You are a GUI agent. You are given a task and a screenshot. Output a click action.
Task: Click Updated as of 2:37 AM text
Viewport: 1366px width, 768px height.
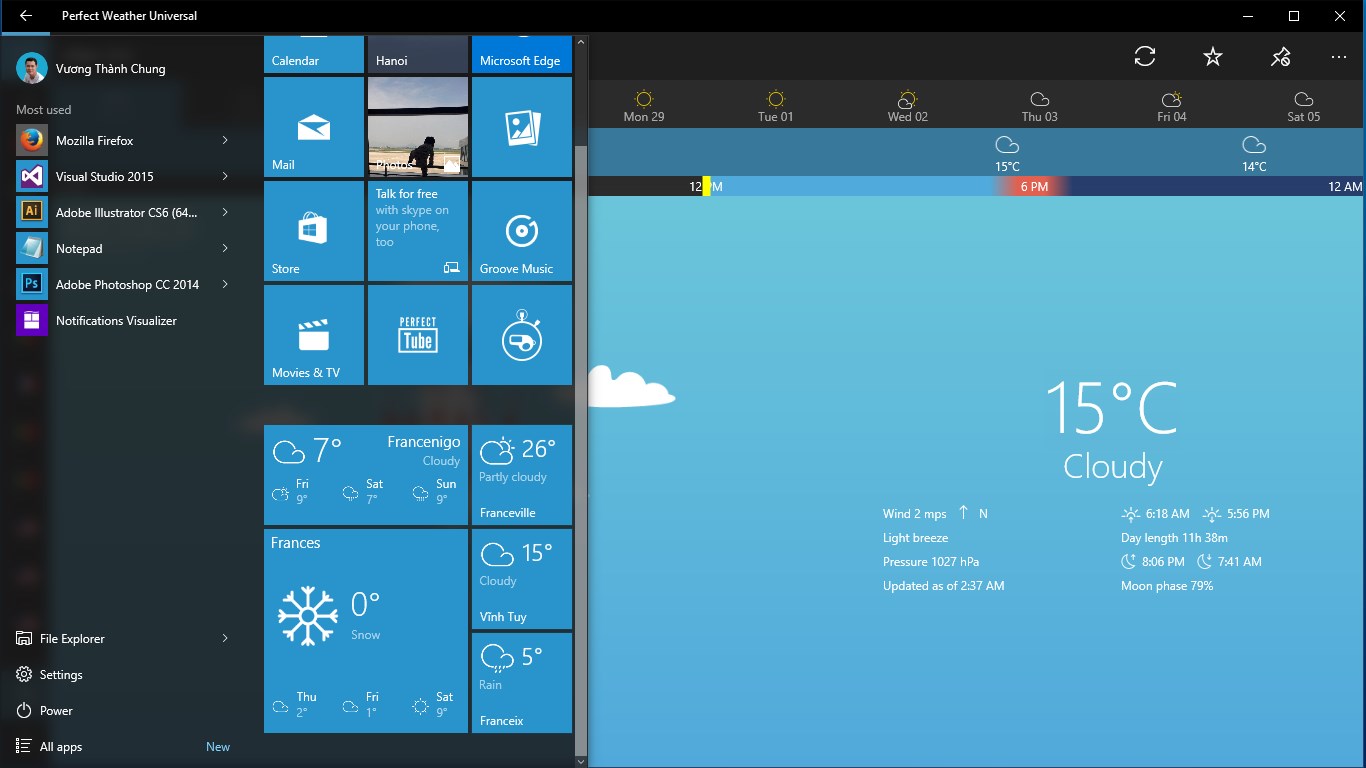pyautogui.click(x=944, y=586)
